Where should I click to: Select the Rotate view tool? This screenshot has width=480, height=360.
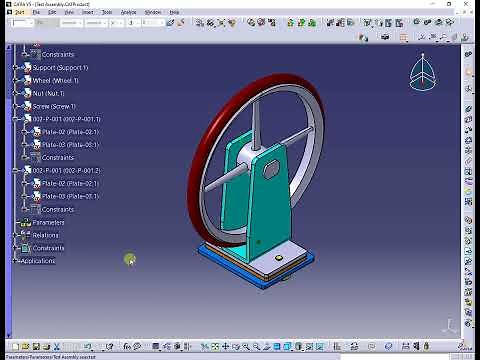pos(236,347)
